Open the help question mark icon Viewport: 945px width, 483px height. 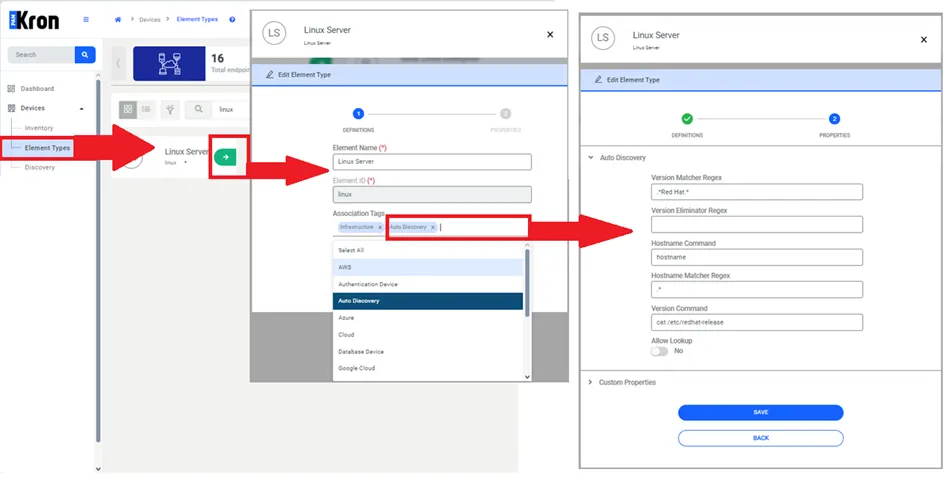click(232, 20)
